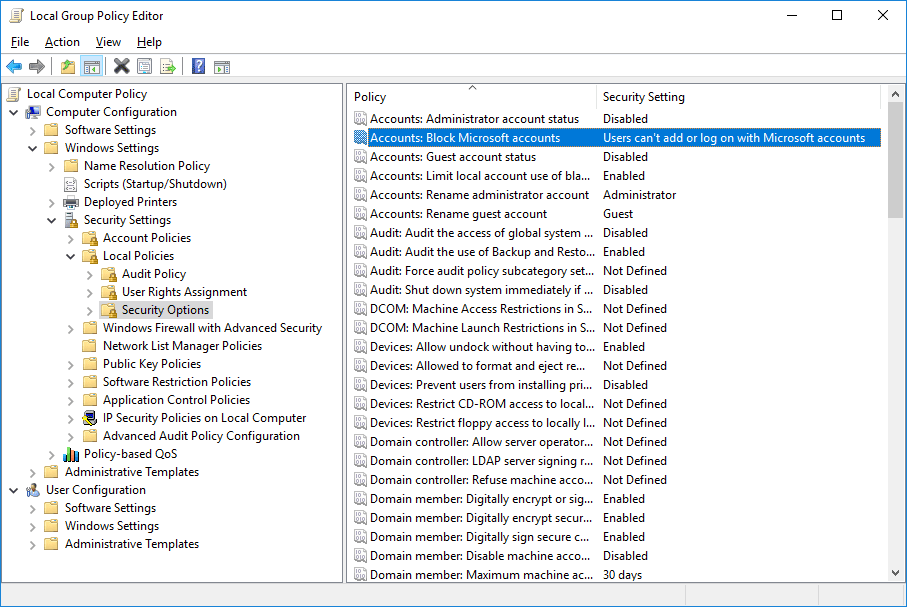Expand the User Rights Assignment node
Screen dimensions: 907x607
pos(90,292)
